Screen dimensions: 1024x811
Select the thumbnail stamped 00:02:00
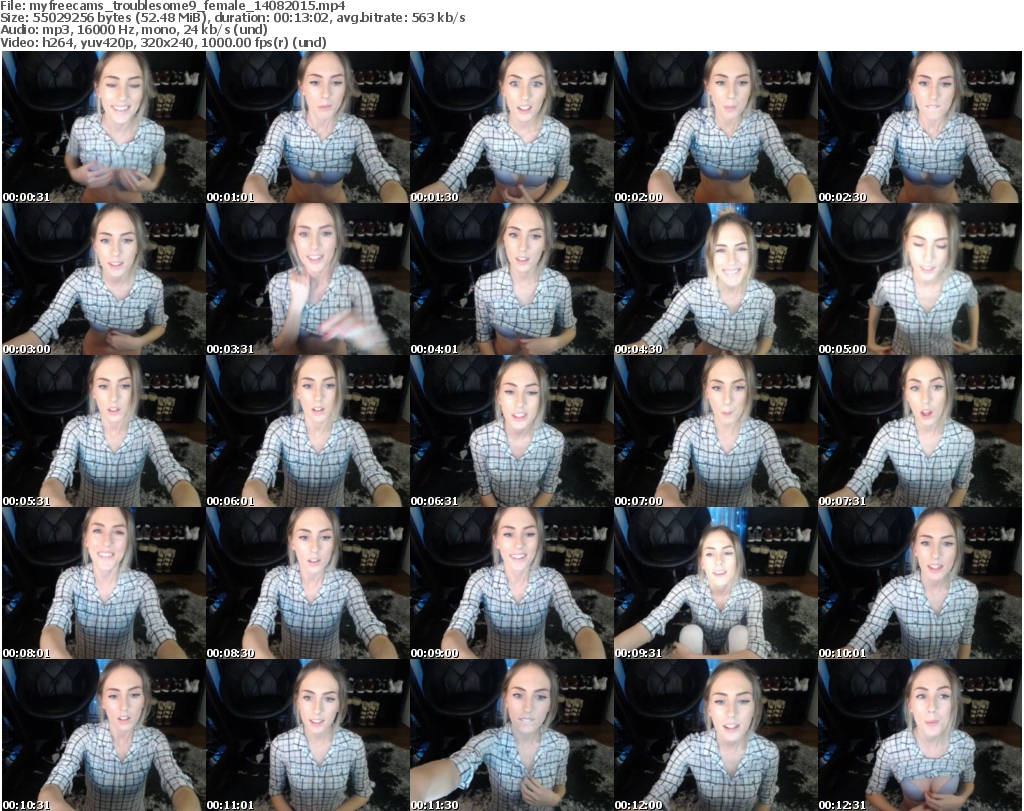click(715, 127)
